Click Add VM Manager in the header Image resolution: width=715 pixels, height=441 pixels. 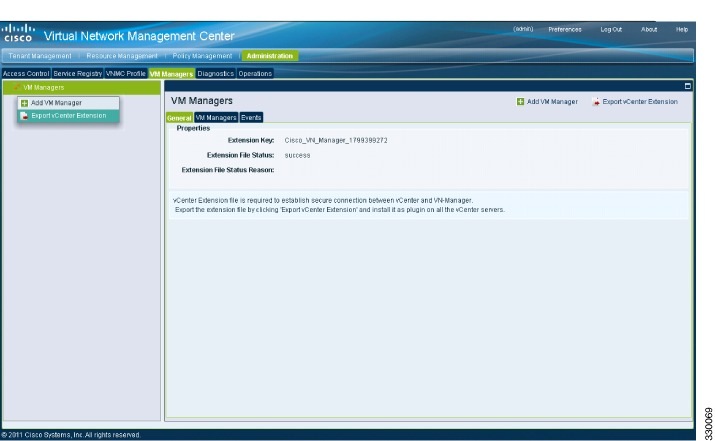[x=547, y=102]
